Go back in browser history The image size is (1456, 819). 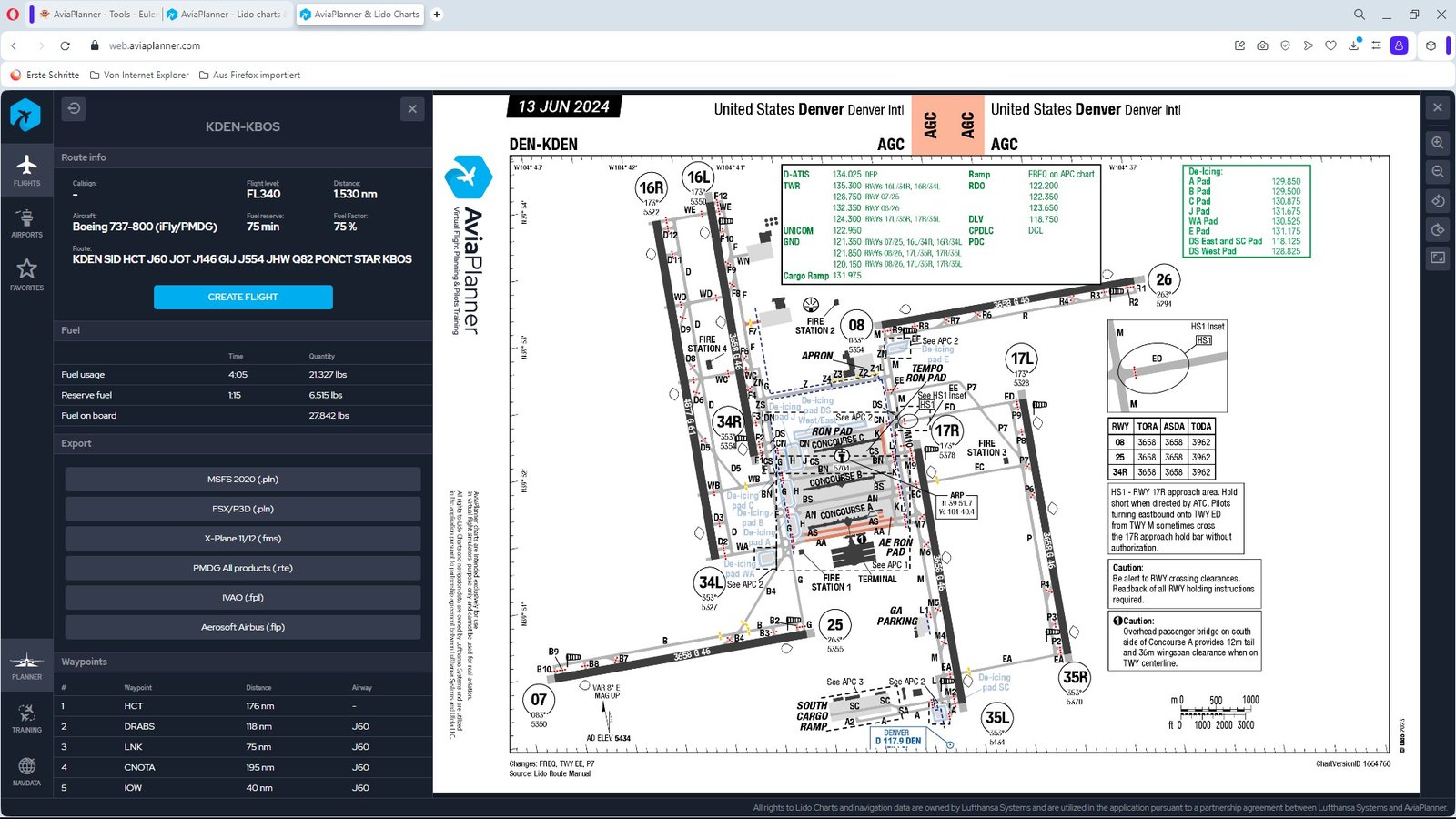pyautogui.click(x=14, y=45)
